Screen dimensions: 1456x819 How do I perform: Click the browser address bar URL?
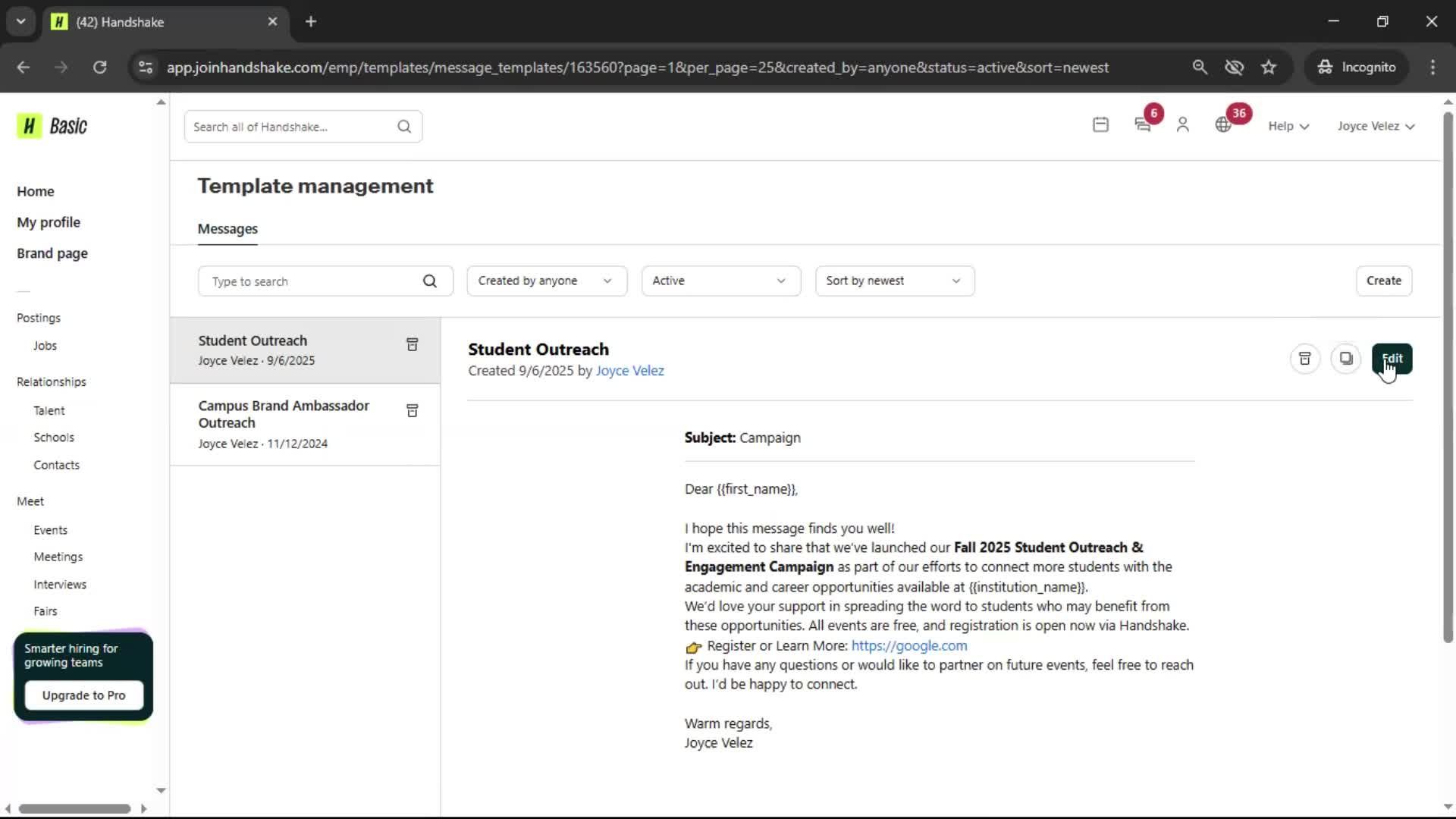(637, 67)
